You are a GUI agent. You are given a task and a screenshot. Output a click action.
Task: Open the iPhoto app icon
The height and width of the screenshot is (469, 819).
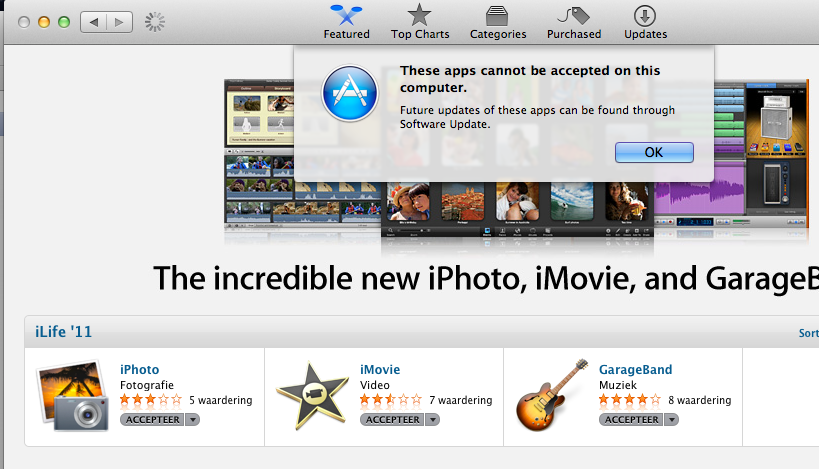73,396
